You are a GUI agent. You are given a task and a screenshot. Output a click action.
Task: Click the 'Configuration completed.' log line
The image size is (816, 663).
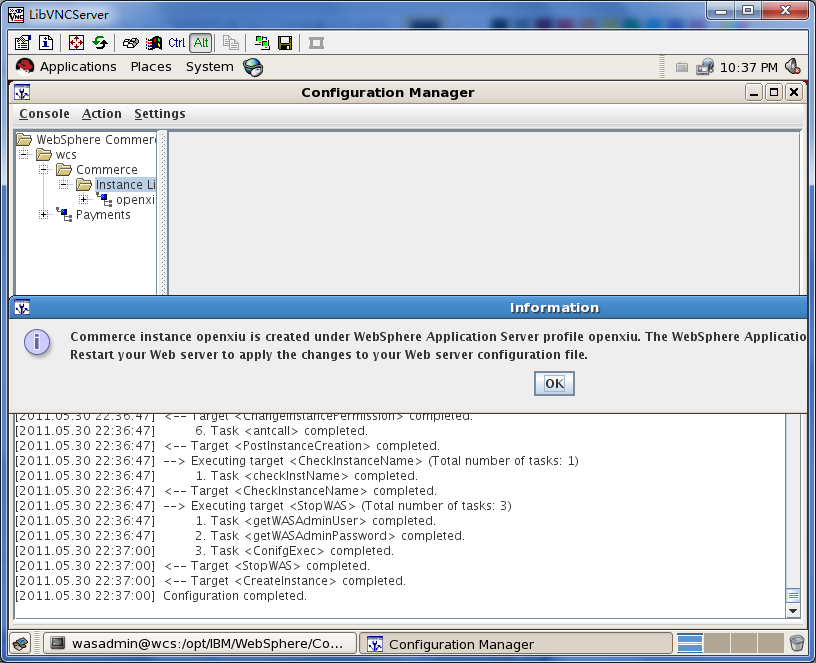[x=235, y=596]
